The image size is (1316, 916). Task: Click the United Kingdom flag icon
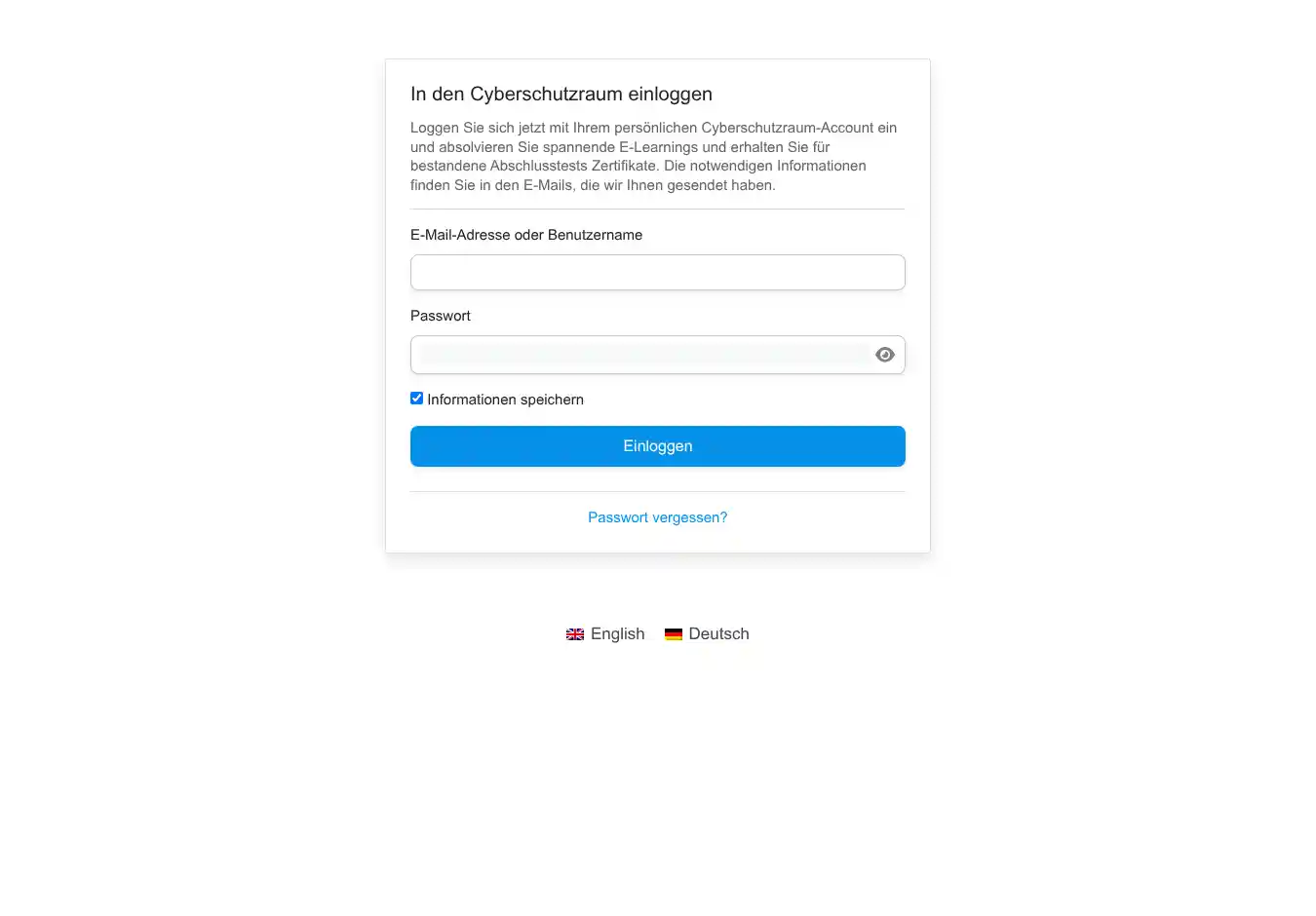coord(575,634)
